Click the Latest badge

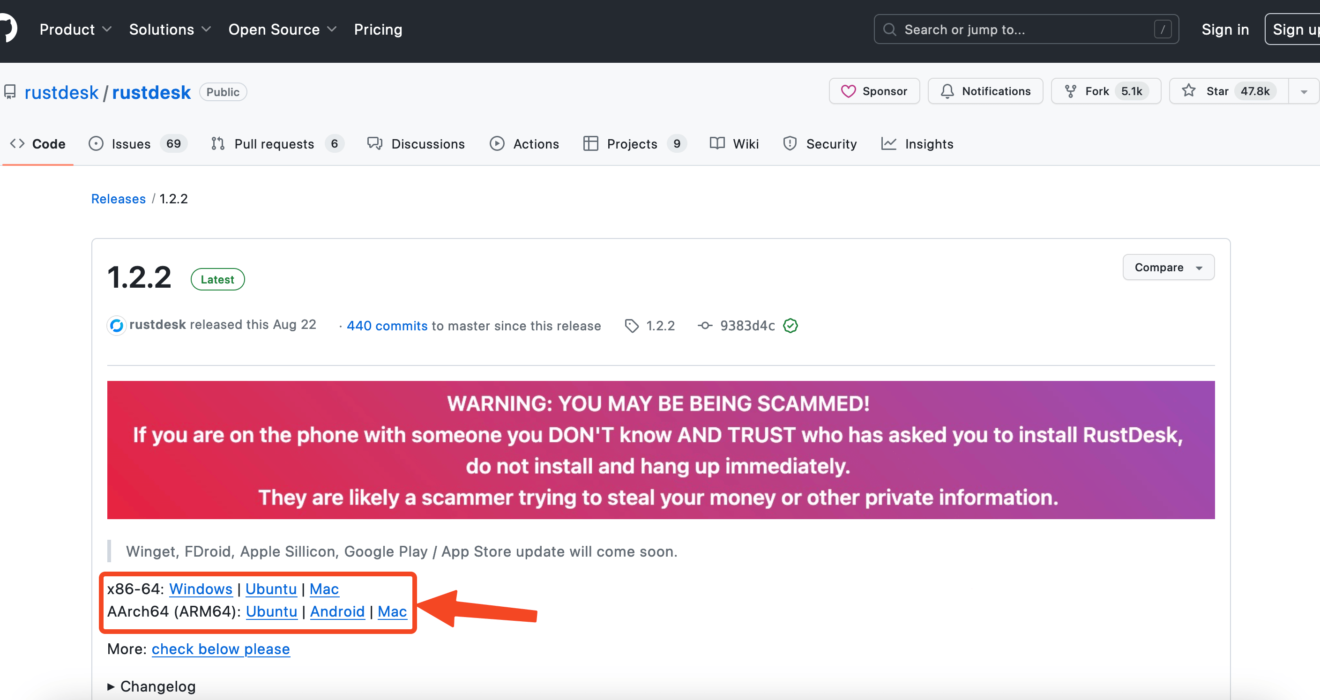click(217, 280)
